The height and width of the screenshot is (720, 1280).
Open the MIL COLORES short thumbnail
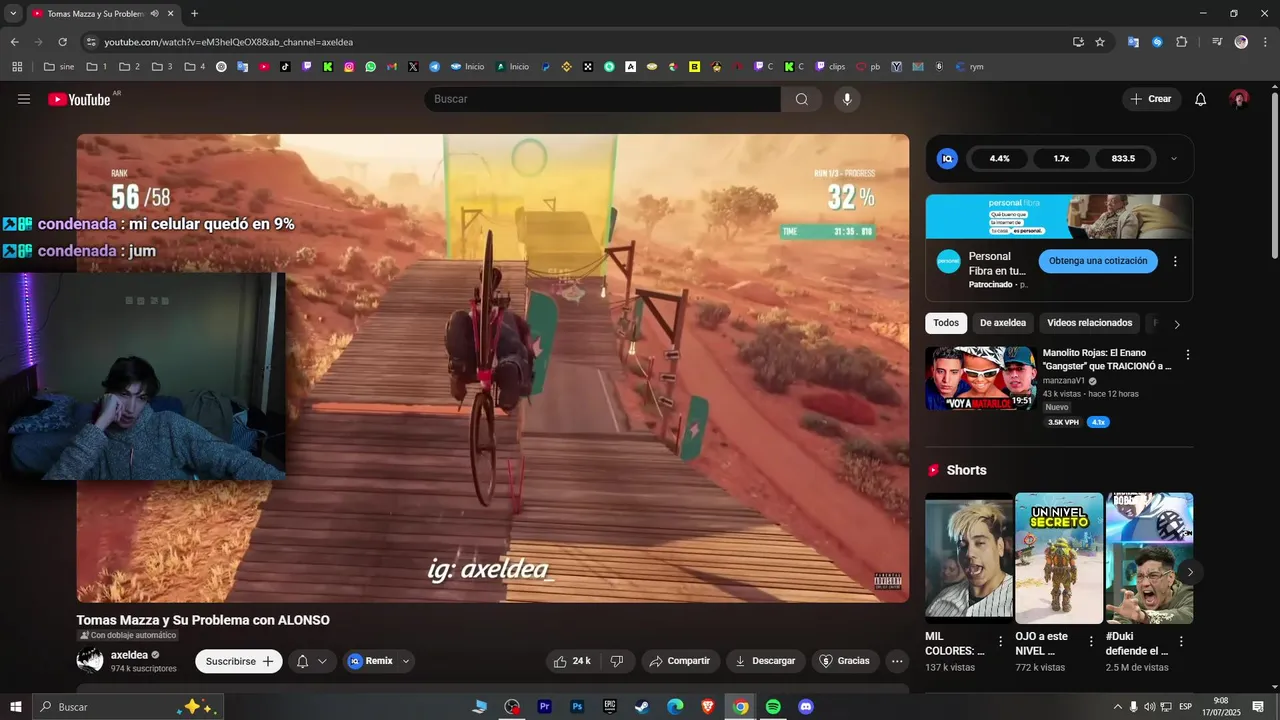tap(969, 558)
